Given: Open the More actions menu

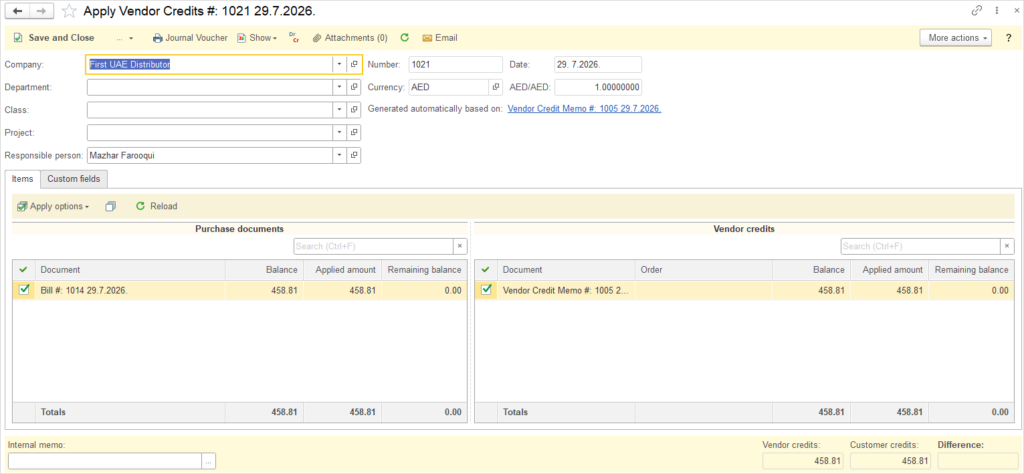Looking at the screenshot, I should pyautogui.click(x=955, y=38).
